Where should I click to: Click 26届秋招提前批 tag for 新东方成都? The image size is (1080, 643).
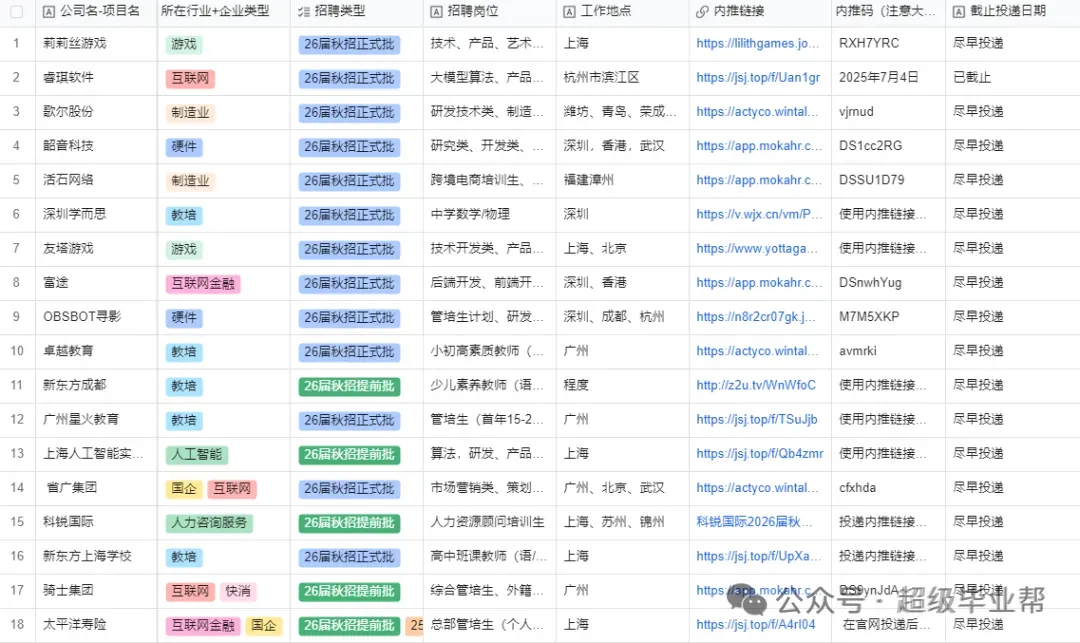(349, 386)
